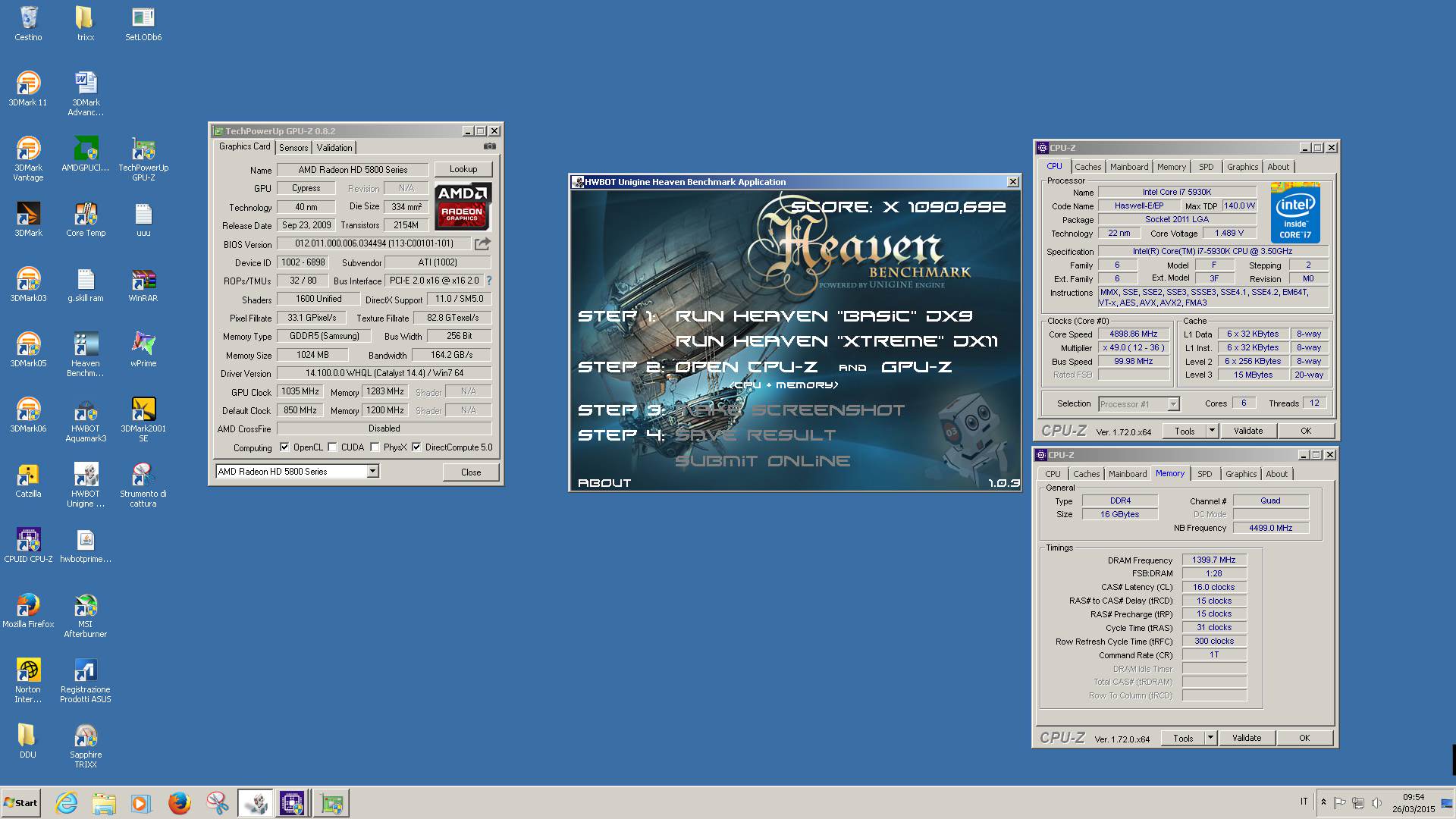1456x819 pixels.
Task: Open Internet Explorer from the taskbar
Action: point(67,803)
